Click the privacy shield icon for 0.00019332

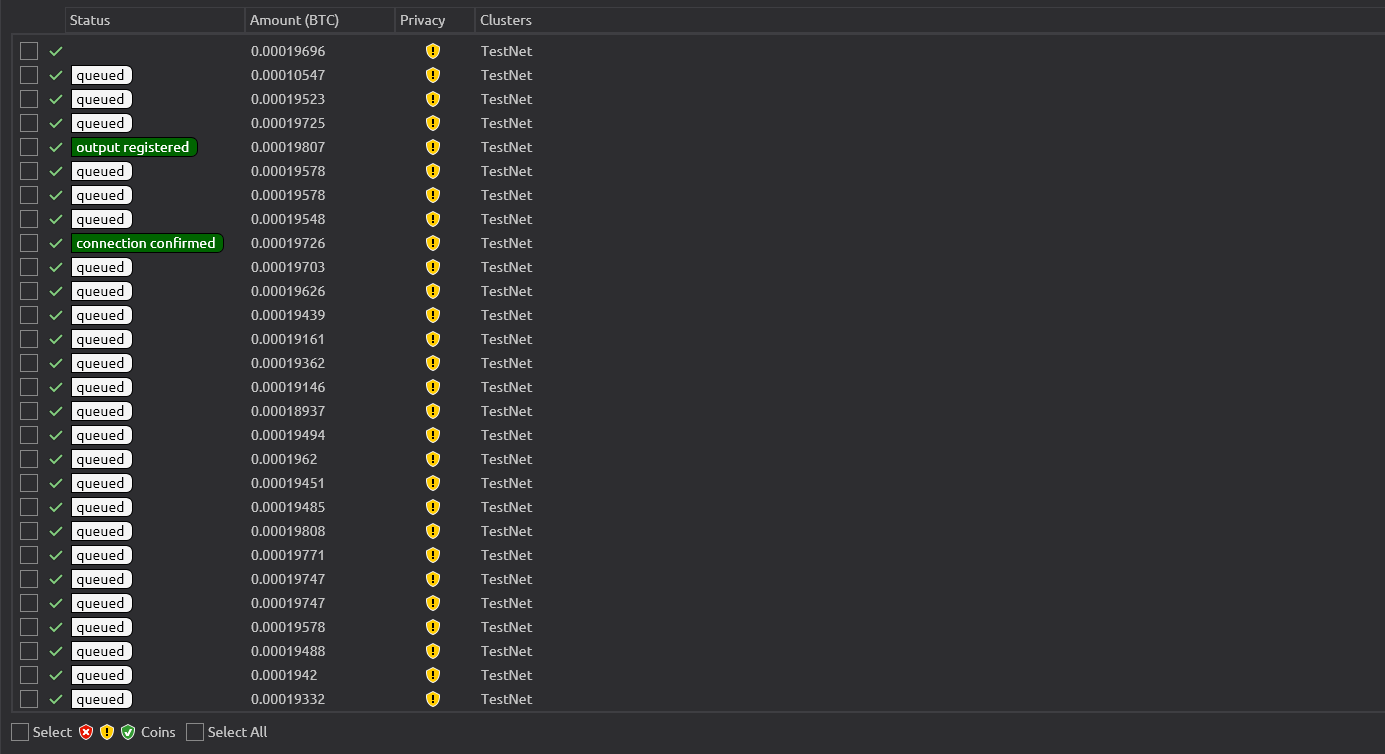433,699
